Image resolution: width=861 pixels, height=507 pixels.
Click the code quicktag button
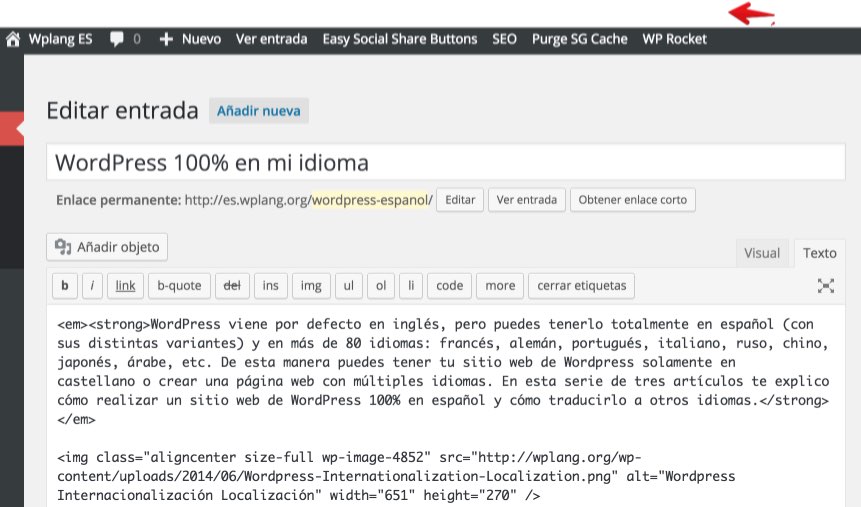pyautogui.click(x=449, y=286)
